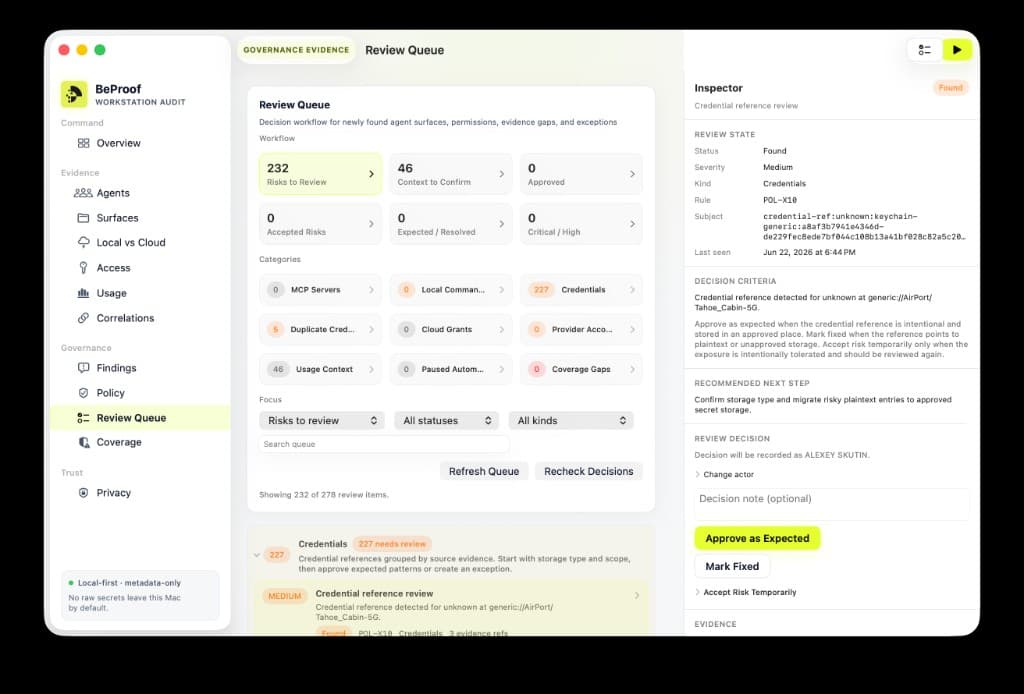Click the Usage bar chart icon
This screenshot has height=694, width=1024.
coord(84,293)
